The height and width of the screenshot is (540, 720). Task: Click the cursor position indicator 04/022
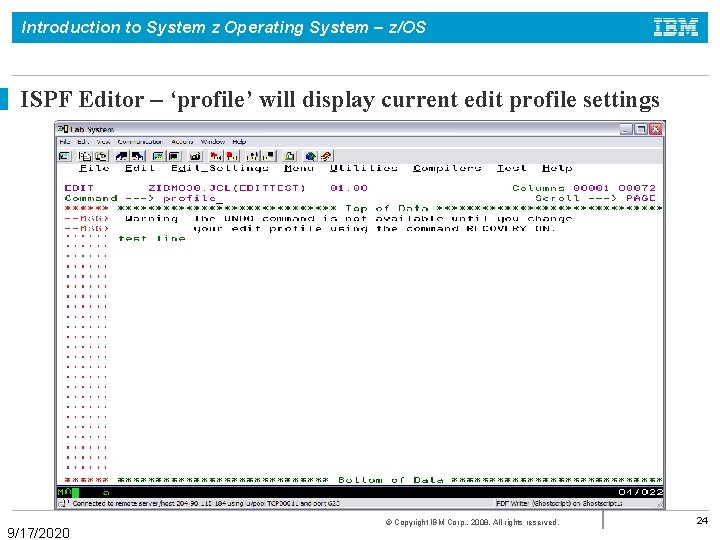(640, 492)
